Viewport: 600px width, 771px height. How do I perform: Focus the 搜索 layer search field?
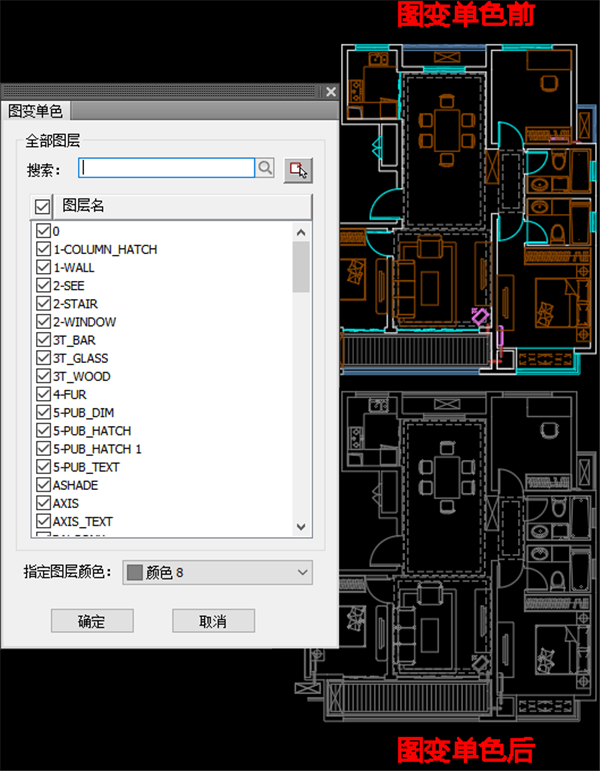[x=166, y=168]
